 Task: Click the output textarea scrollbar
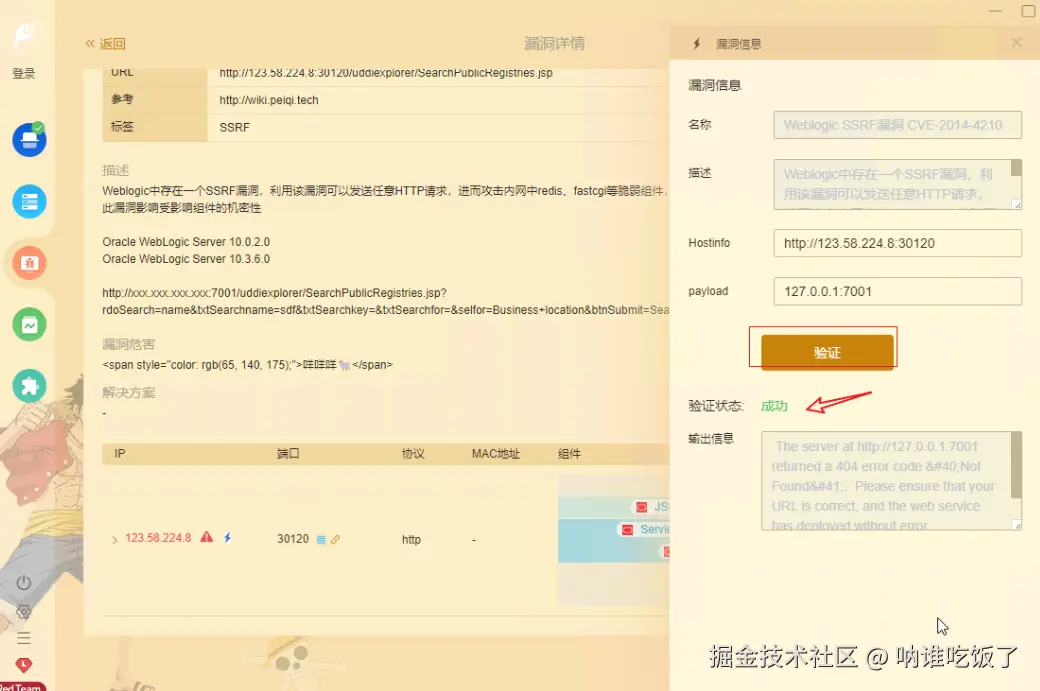(1015, 465)
